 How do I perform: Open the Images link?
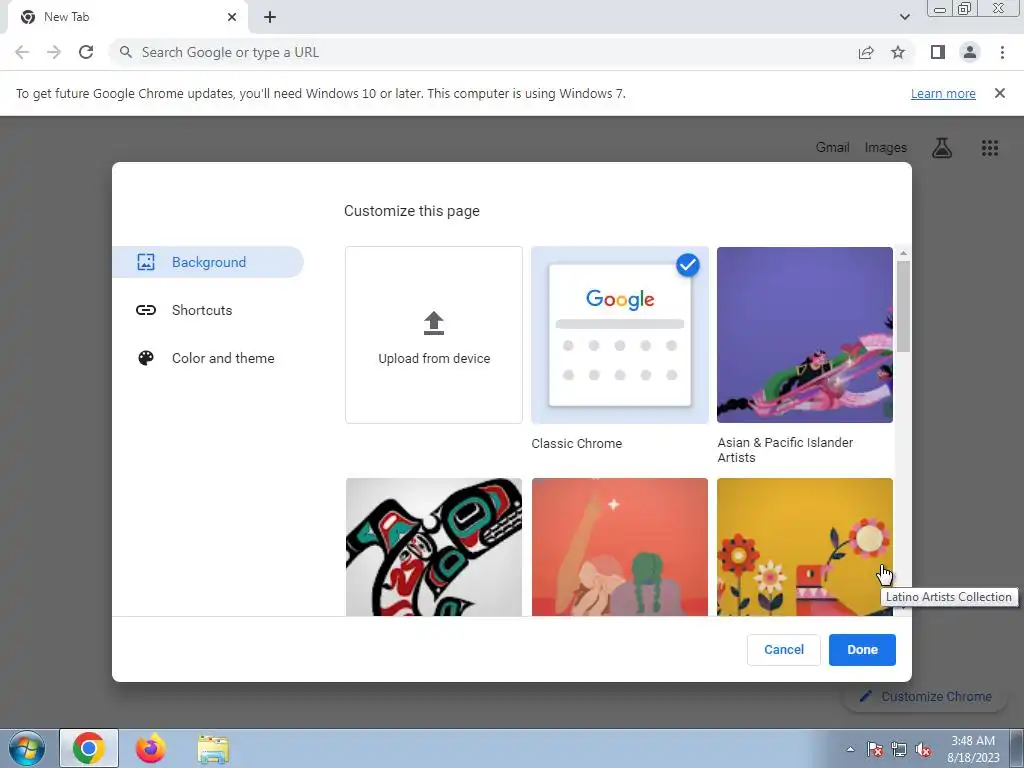click(886, 148)
